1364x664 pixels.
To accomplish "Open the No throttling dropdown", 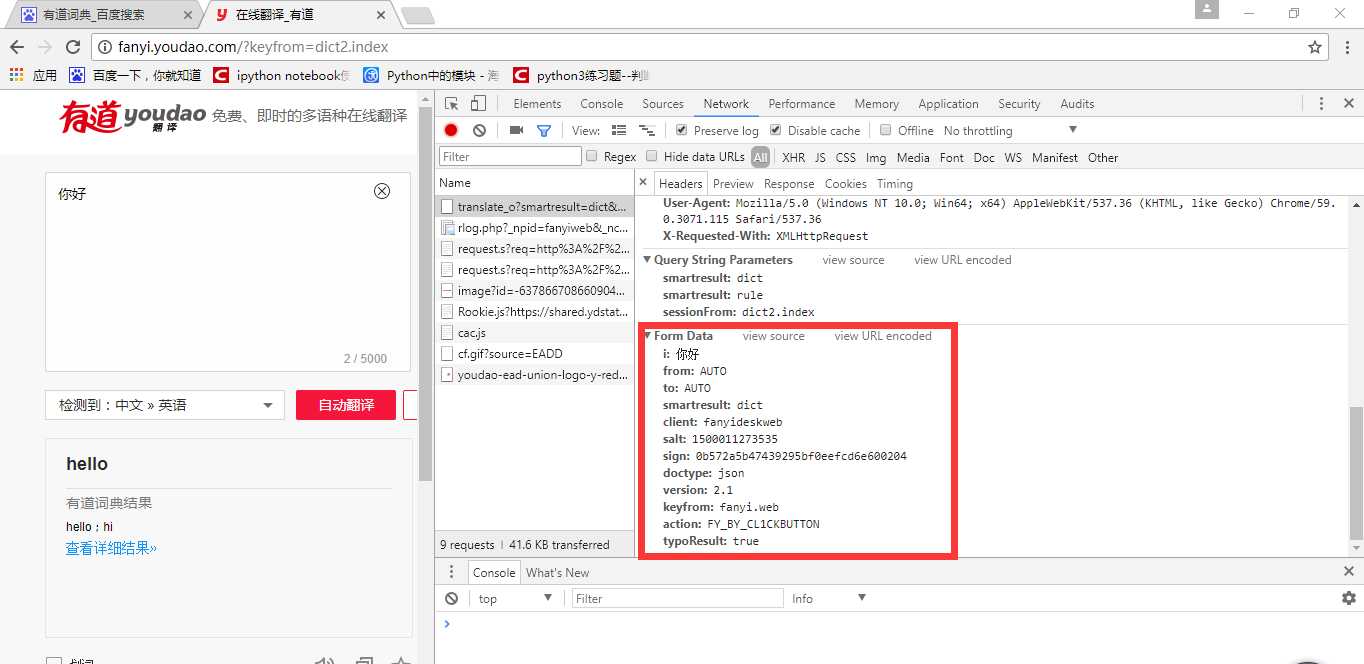I will (1010, 130).
